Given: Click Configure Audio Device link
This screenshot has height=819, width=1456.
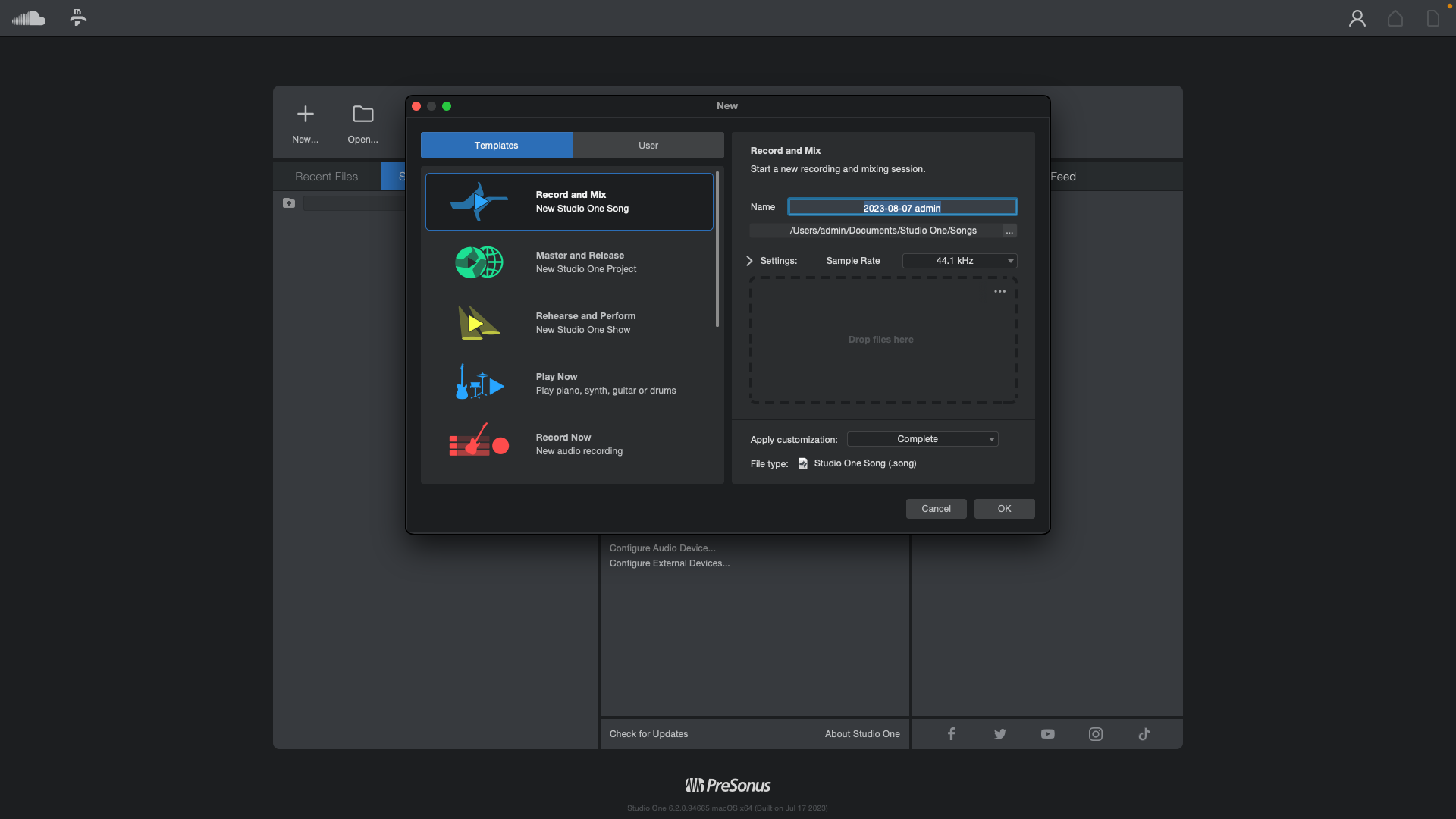Looking at the screenshot, I should (x=662, y=548).
